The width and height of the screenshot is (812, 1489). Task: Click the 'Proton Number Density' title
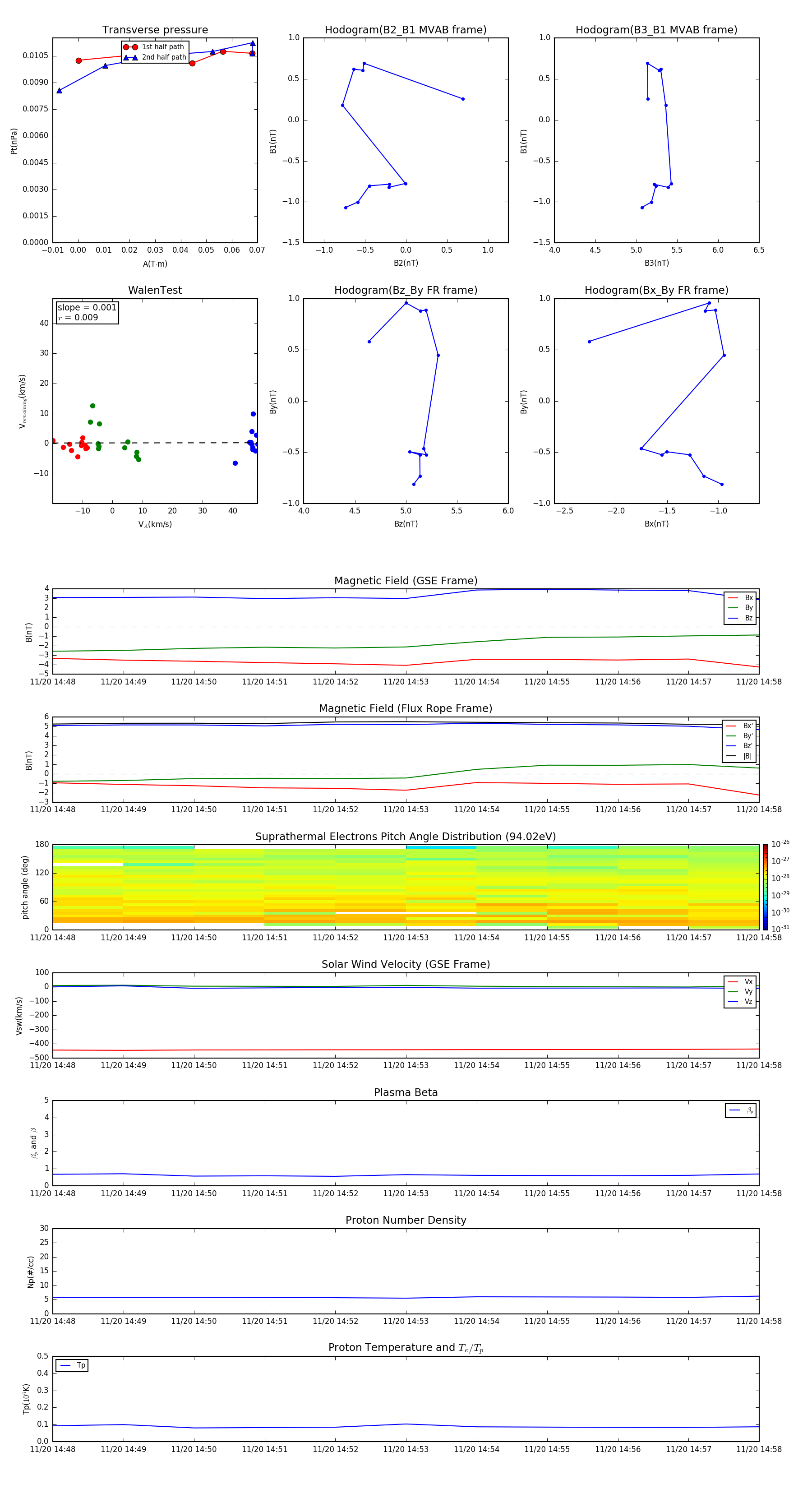[406, 1221]
